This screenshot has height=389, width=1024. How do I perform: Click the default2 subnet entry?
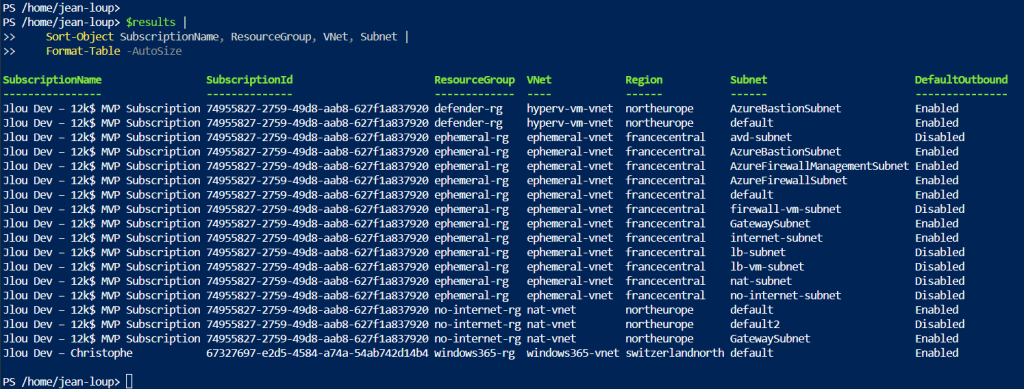tap(755, 324)
